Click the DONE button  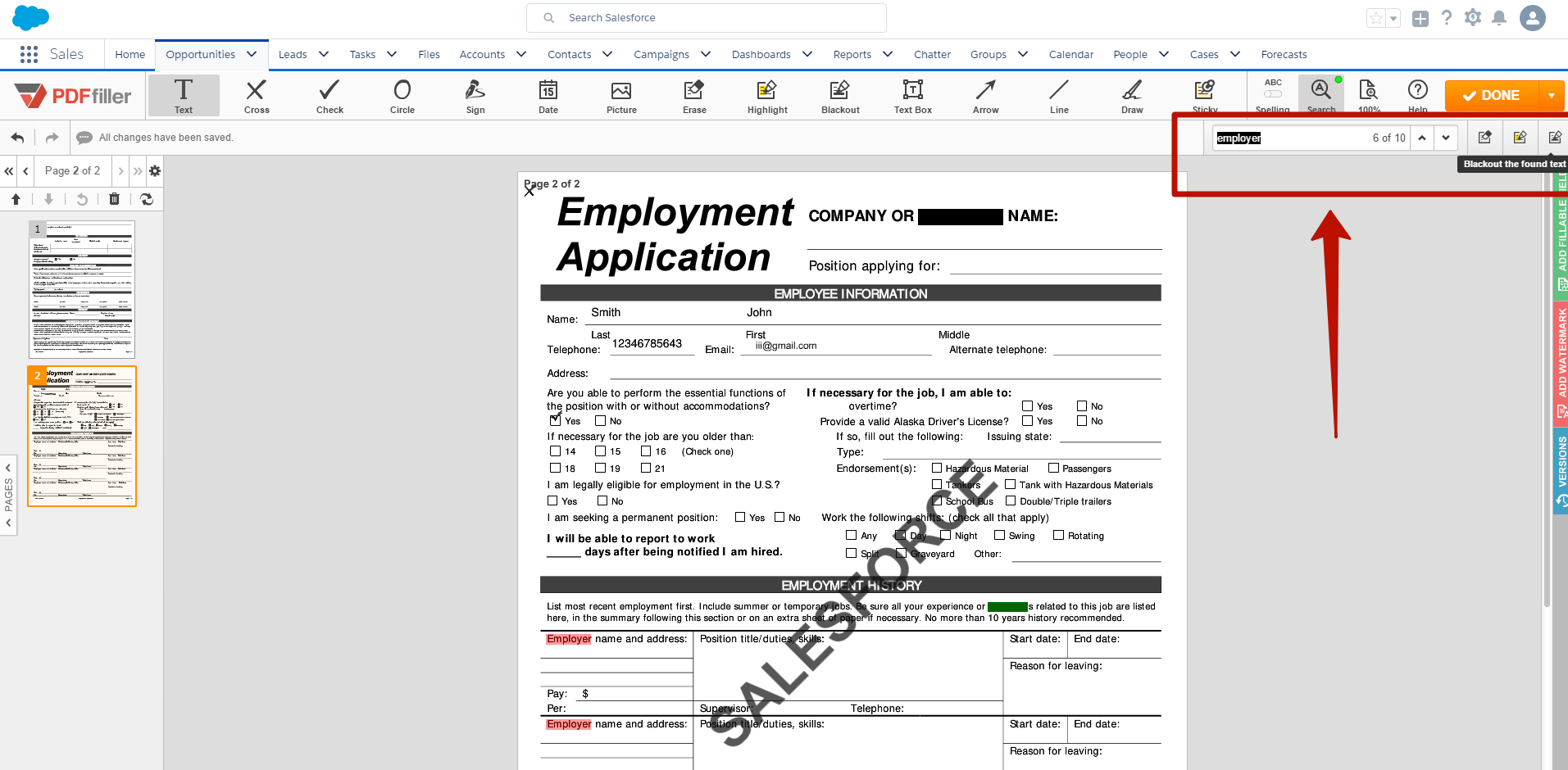pos(1492,95)
